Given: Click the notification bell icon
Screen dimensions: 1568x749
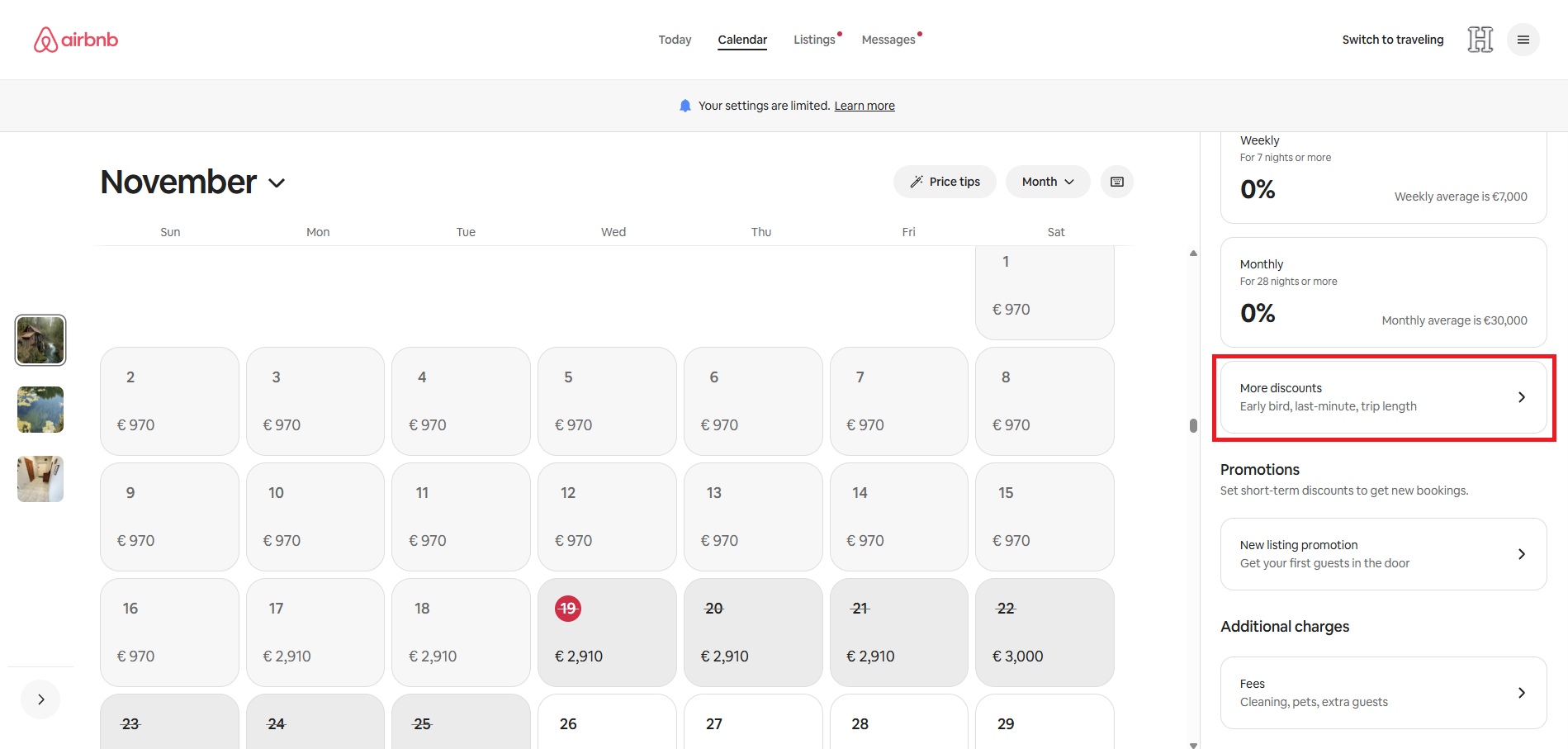Looking at the screenshot, I should pos(685,106).
